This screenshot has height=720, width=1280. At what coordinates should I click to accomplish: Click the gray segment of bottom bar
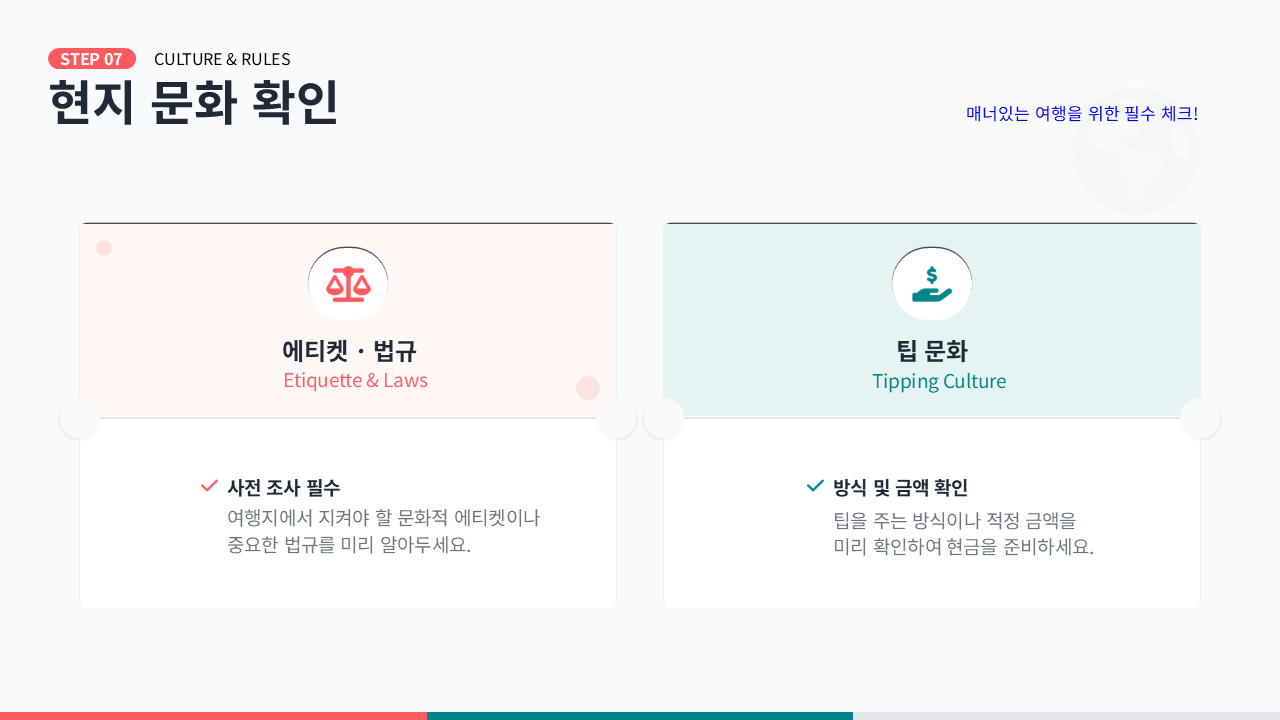click(1066, 715)
